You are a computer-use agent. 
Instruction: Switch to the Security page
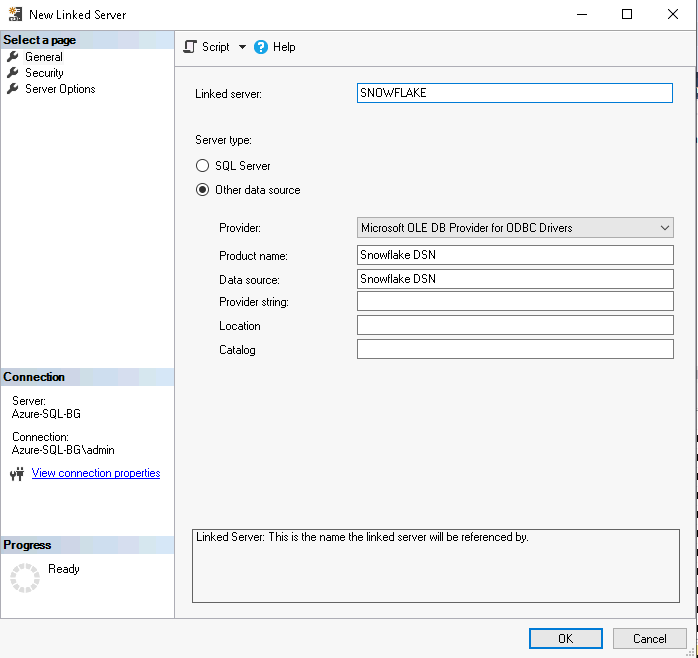44,73
